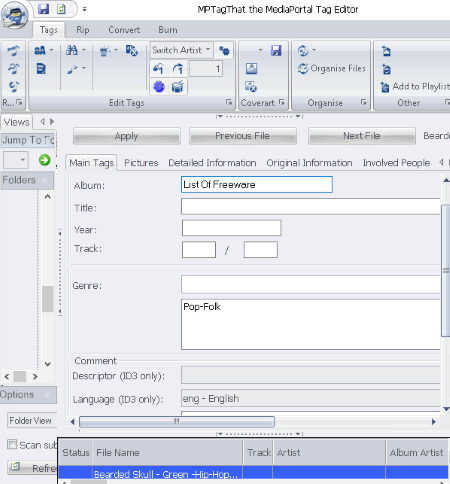Click the top icon in the Other group
Viewport: 450px width, 484px height.
coord(386,51)
